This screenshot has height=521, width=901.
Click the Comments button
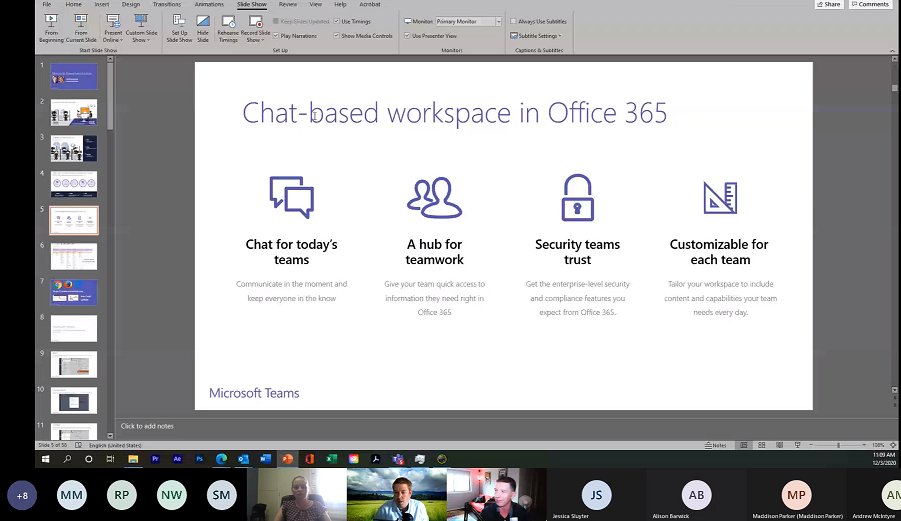tap(870, 4)
